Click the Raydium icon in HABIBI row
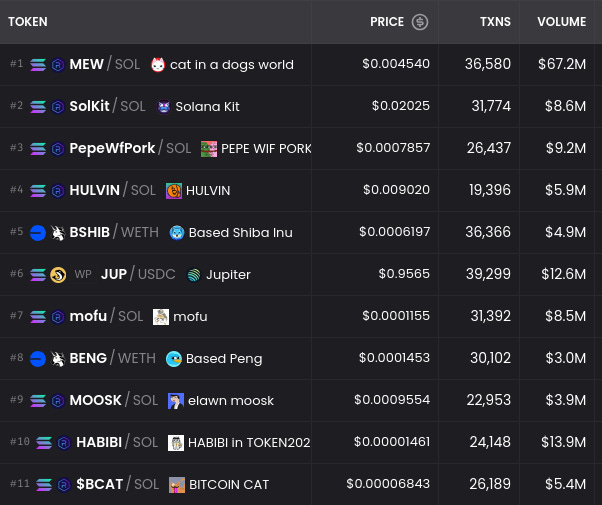The height and width of the screenshot is (505, 602). 64,443
